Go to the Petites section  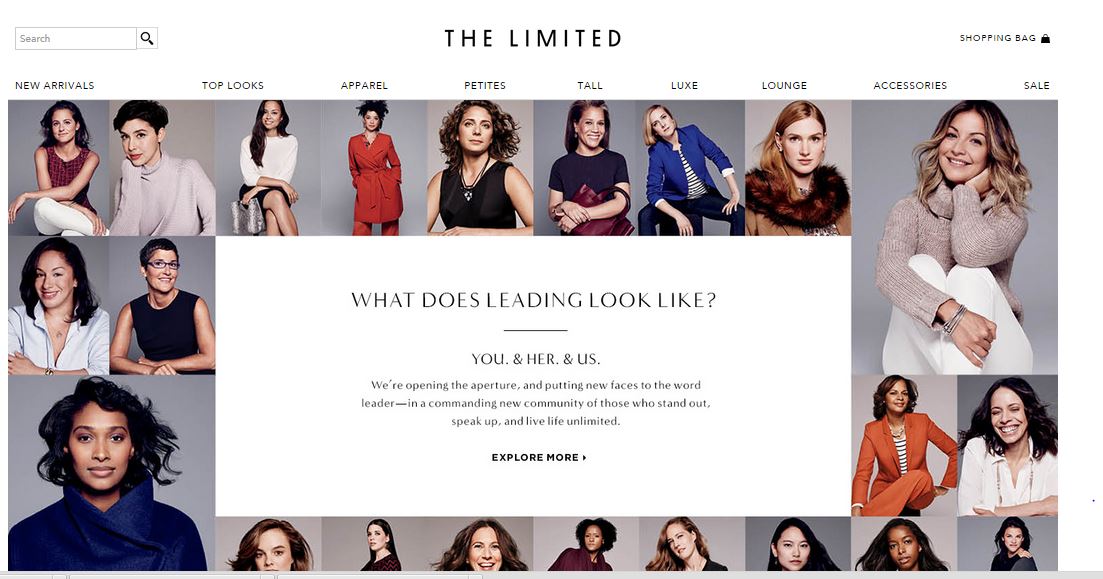click(485, 85)
